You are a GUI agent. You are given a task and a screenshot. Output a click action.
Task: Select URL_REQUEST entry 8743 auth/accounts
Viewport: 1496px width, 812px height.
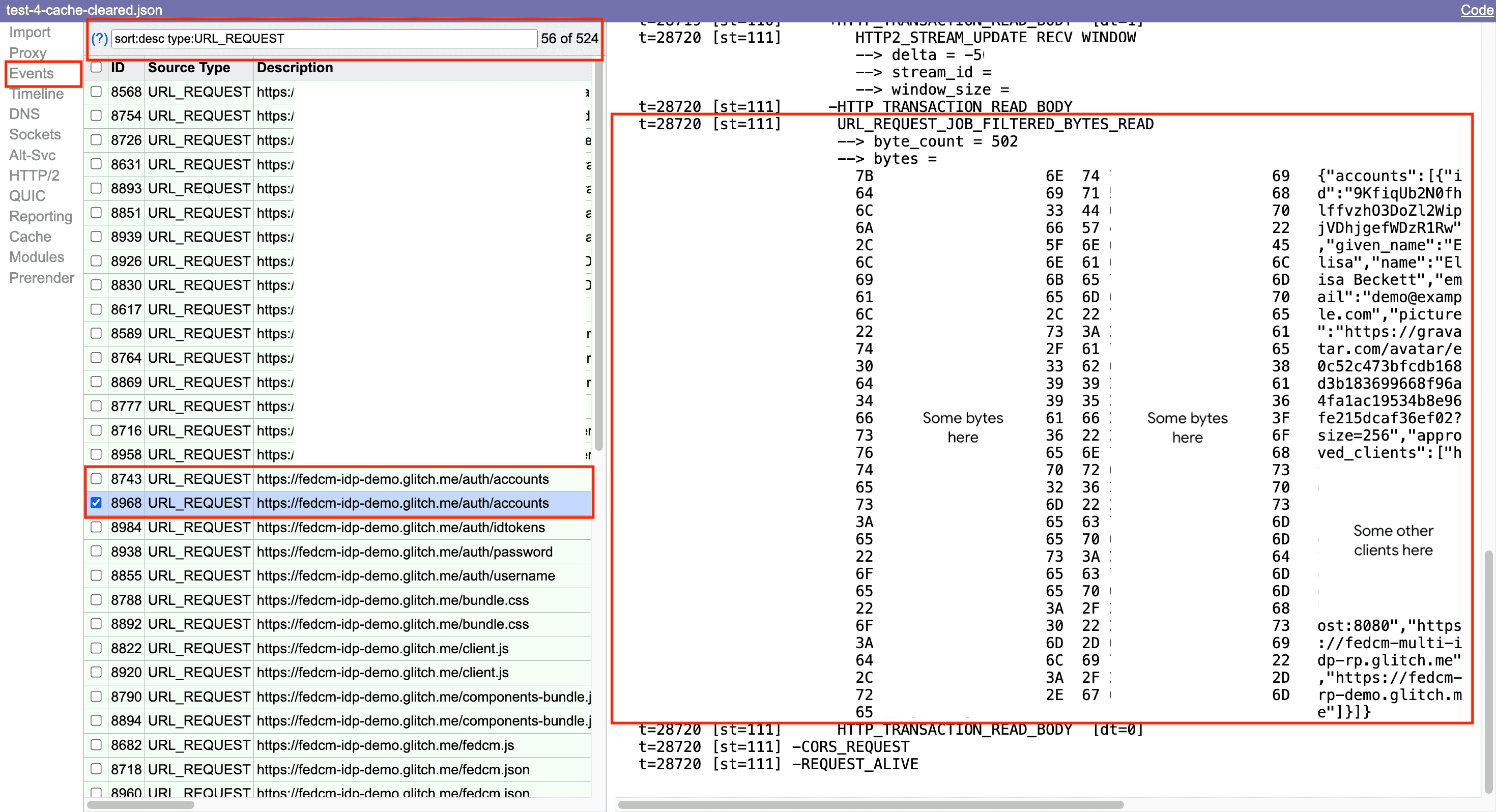point(340,479)
